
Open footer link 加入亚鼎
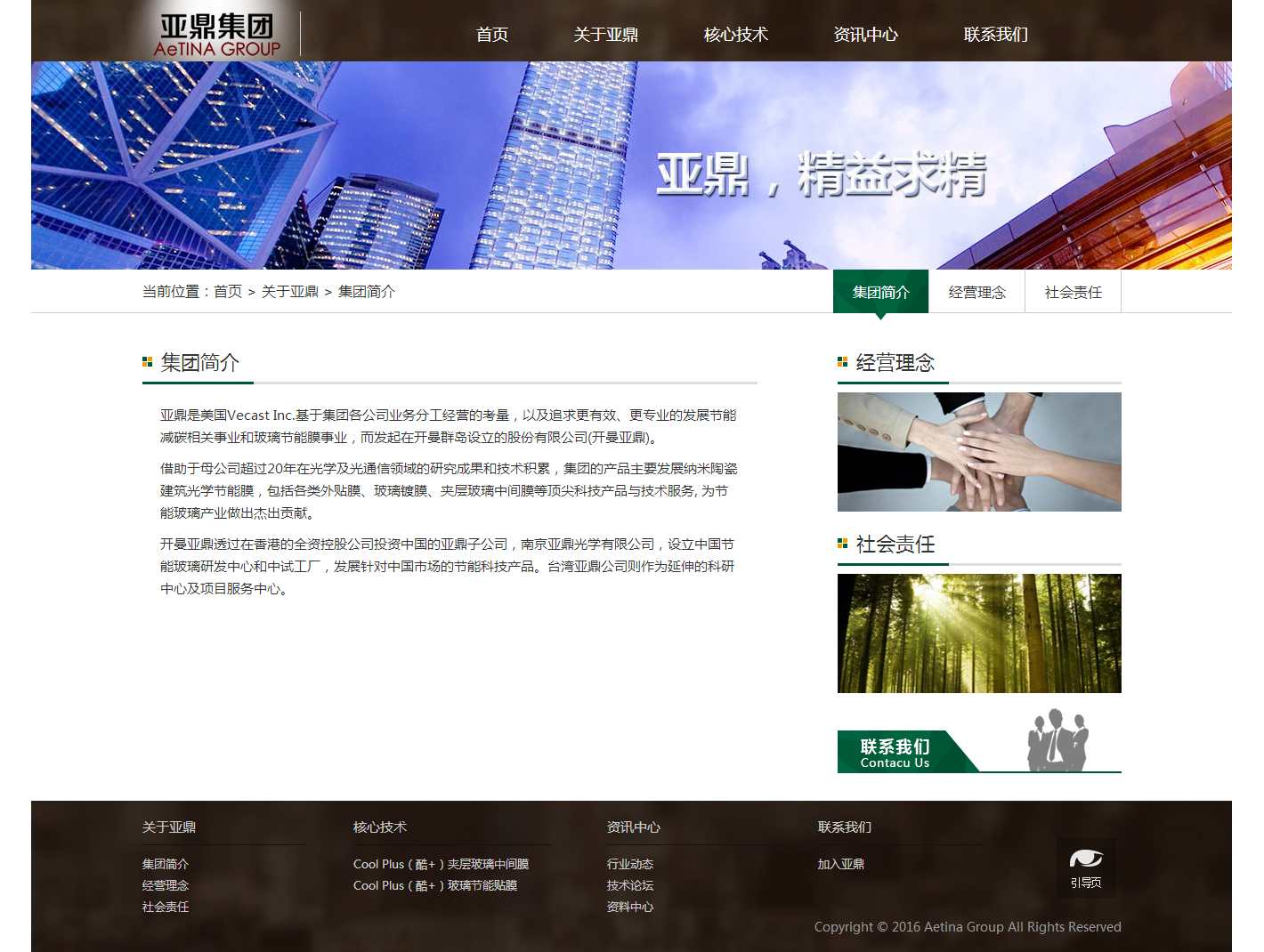(x=841, y=864)
